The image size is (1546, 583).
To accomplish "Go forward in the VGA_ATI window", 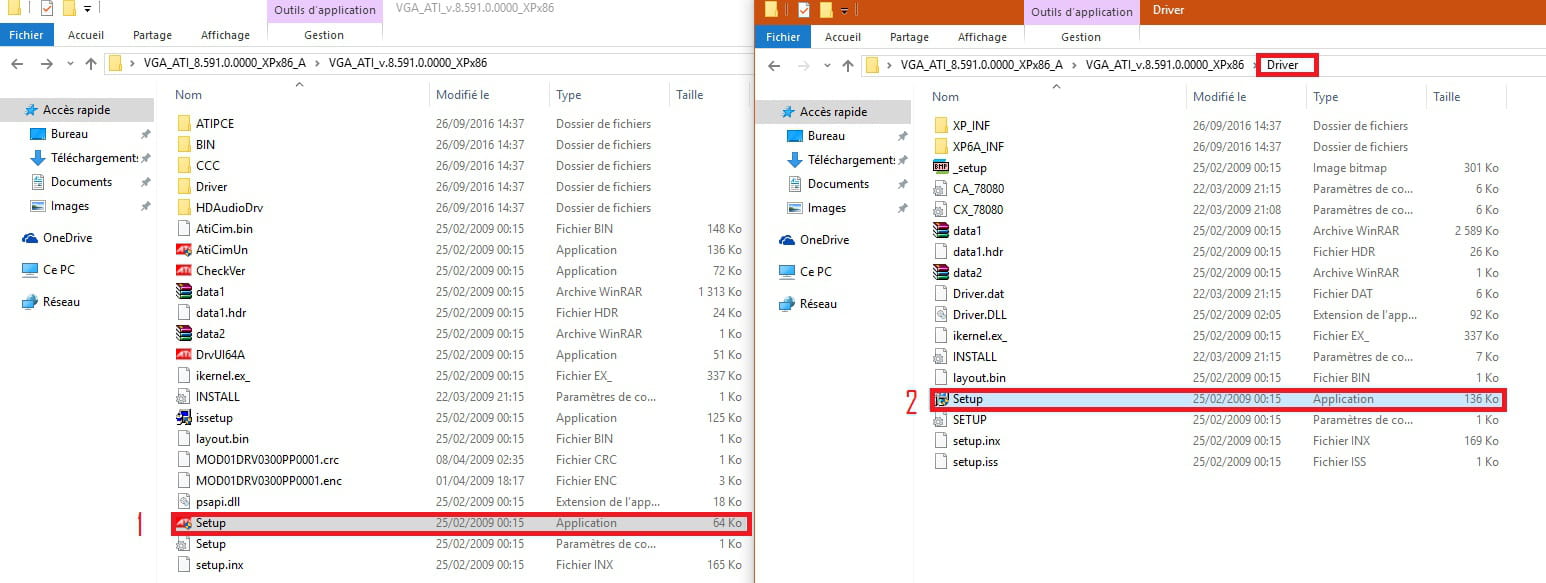I will (48, 64).
